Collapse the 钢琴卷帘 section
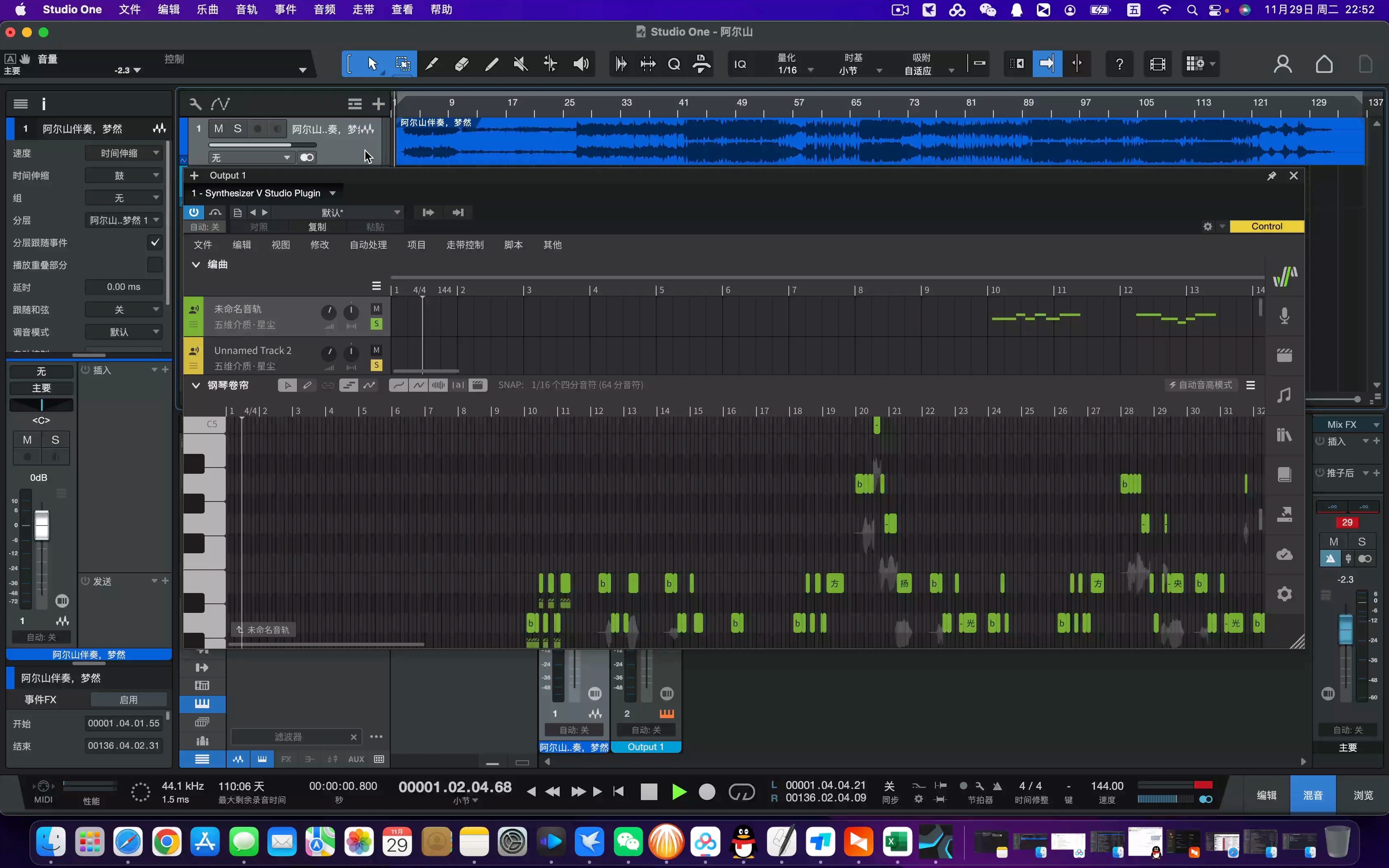The image size is (1389, 868). (x=196, y=385)
